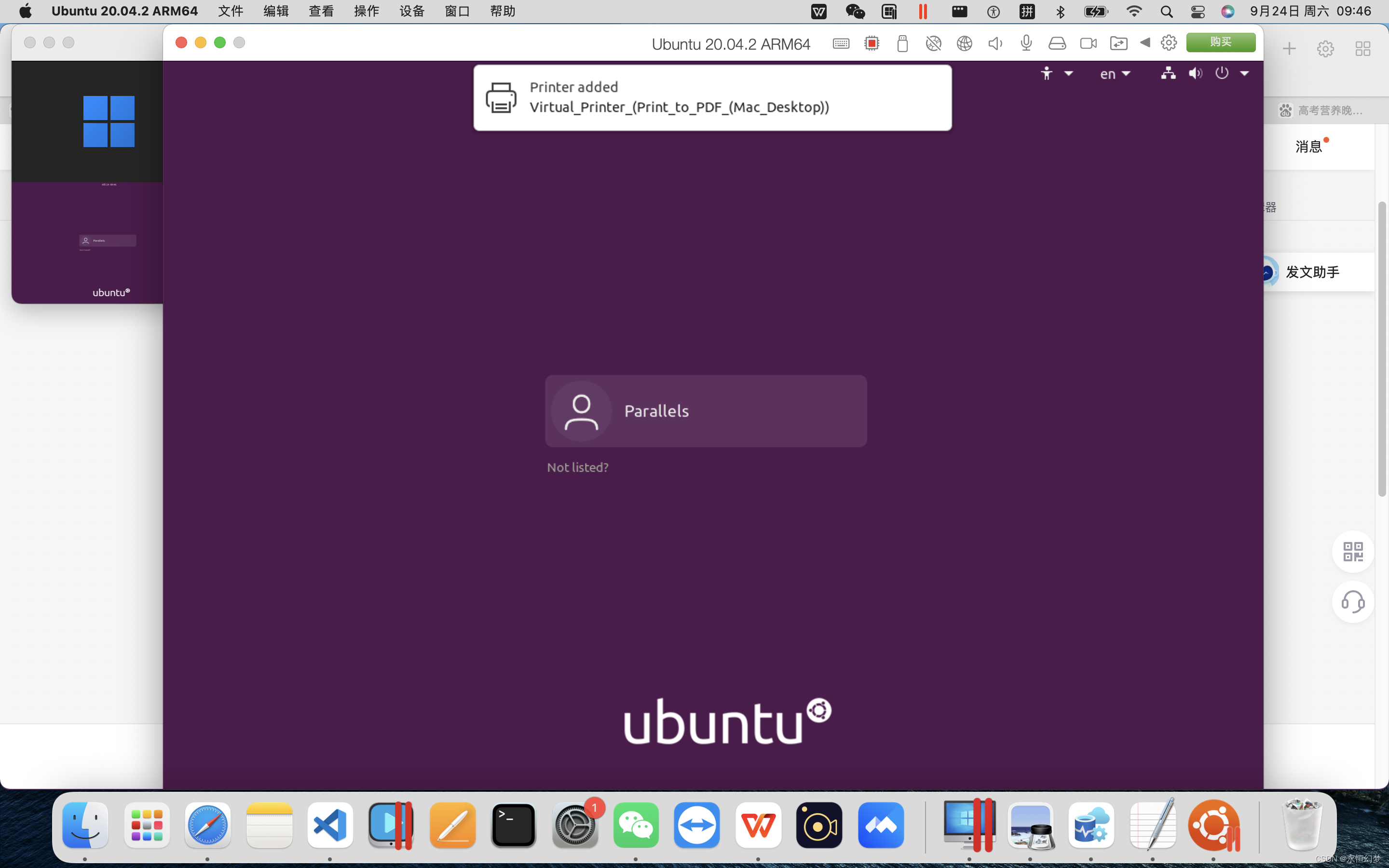The image size is (1389, 868).
Task: Click the CPU chip icon in toolbar
Action: pyautogui.click(x=872, y=43)
